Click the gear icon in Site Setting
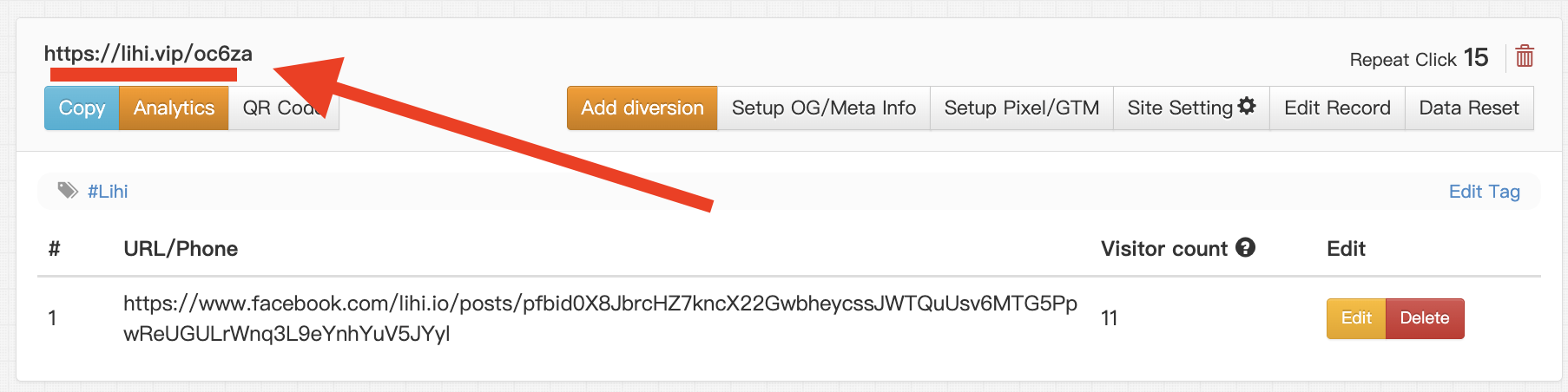This screenshot has width=1568, height=392. 1247,107
